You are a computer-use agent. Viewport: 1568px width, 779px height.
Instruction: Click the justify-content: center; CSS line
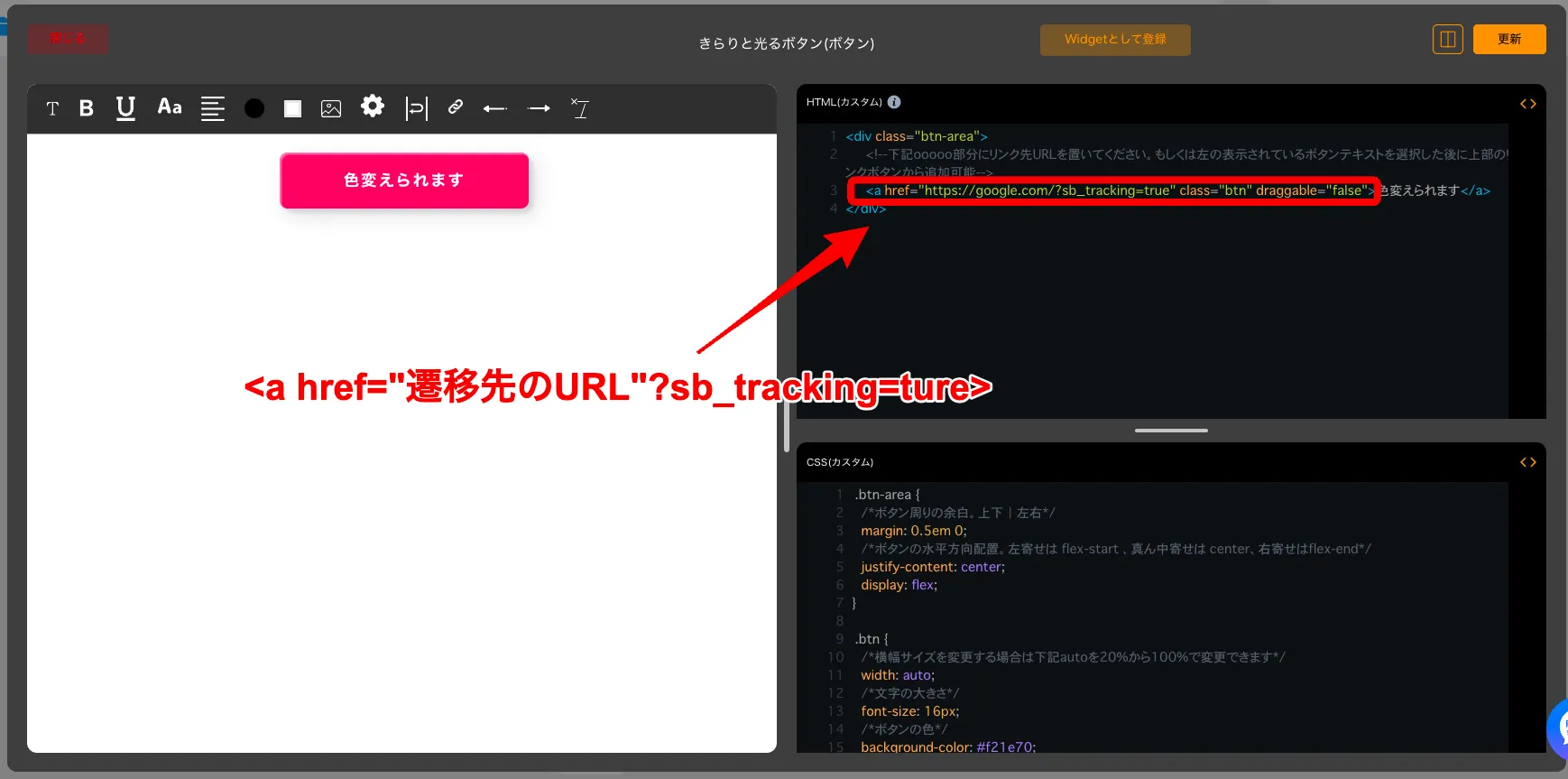click(933, 567)
